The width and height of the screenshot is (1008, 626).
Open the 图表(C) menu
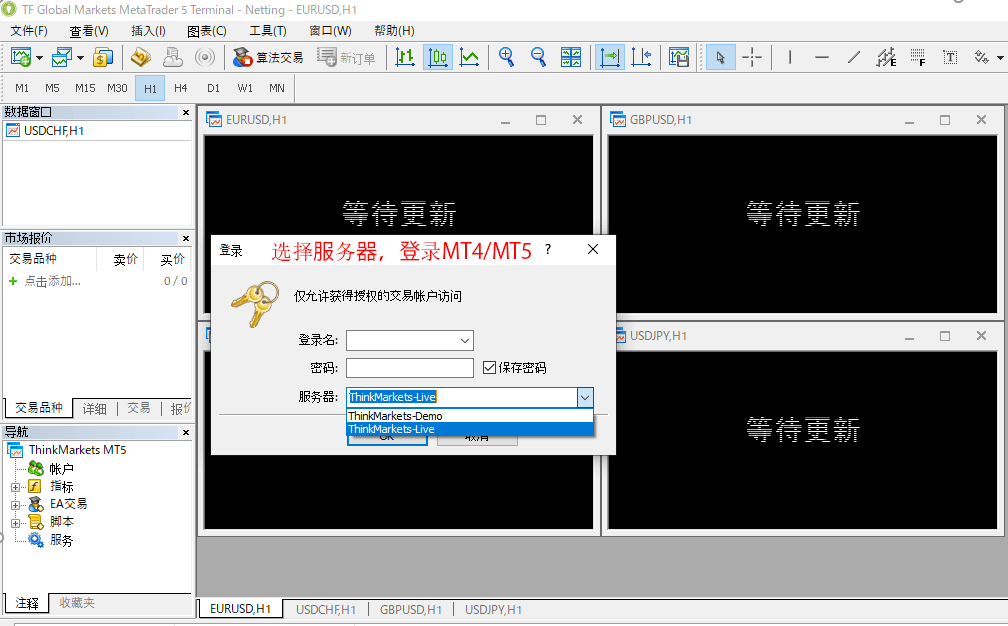[x=207, y=31]
